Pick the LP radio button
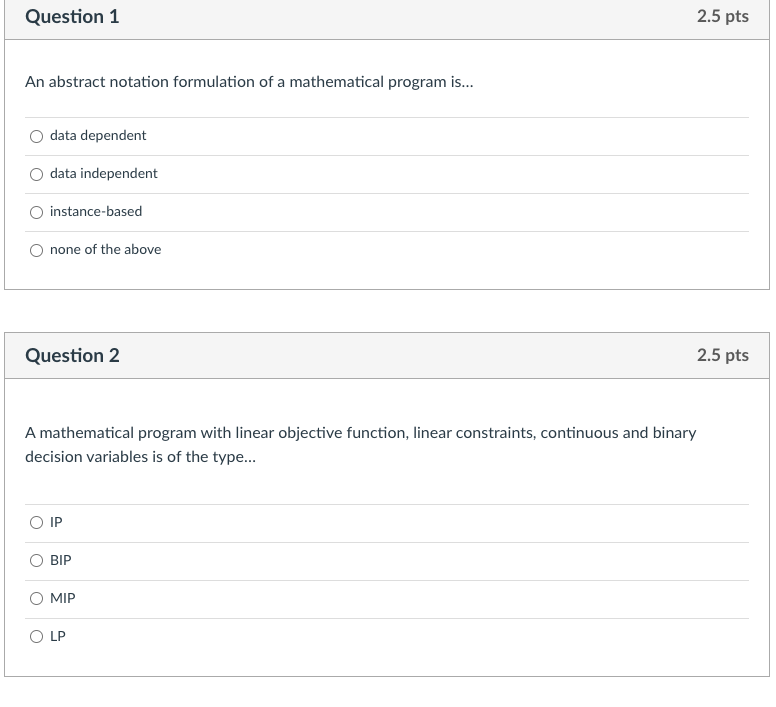Image resolution: width=776 pixels, height=707 pixels. pos(36,636)
